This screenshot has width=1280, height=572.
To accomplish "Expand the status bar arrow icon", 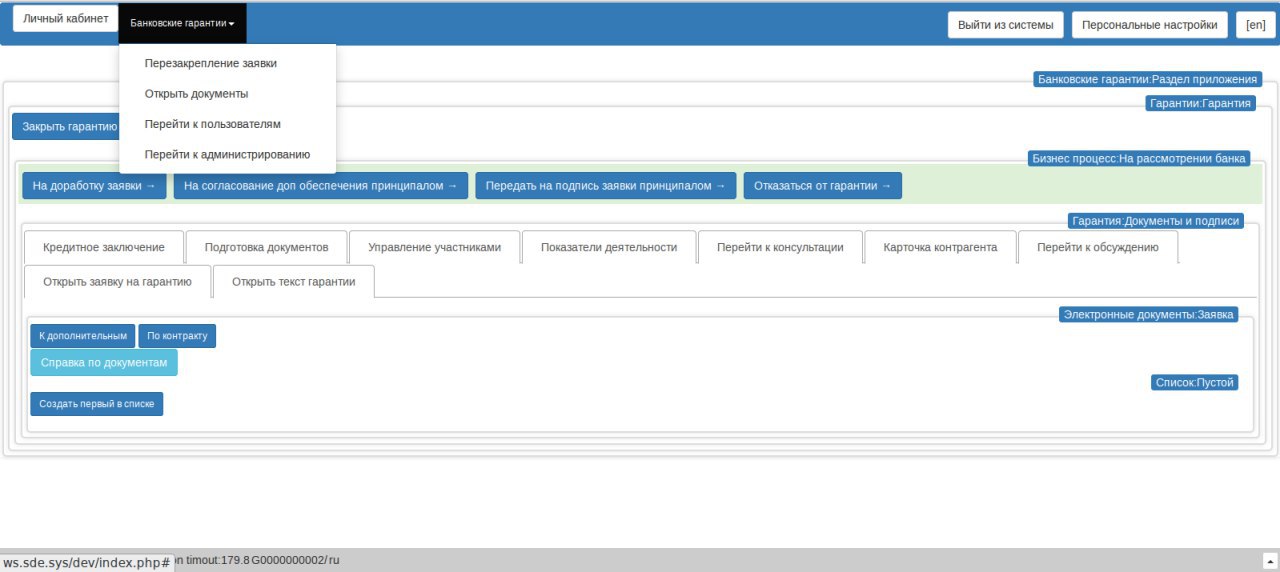I will tap(1270, 560).
